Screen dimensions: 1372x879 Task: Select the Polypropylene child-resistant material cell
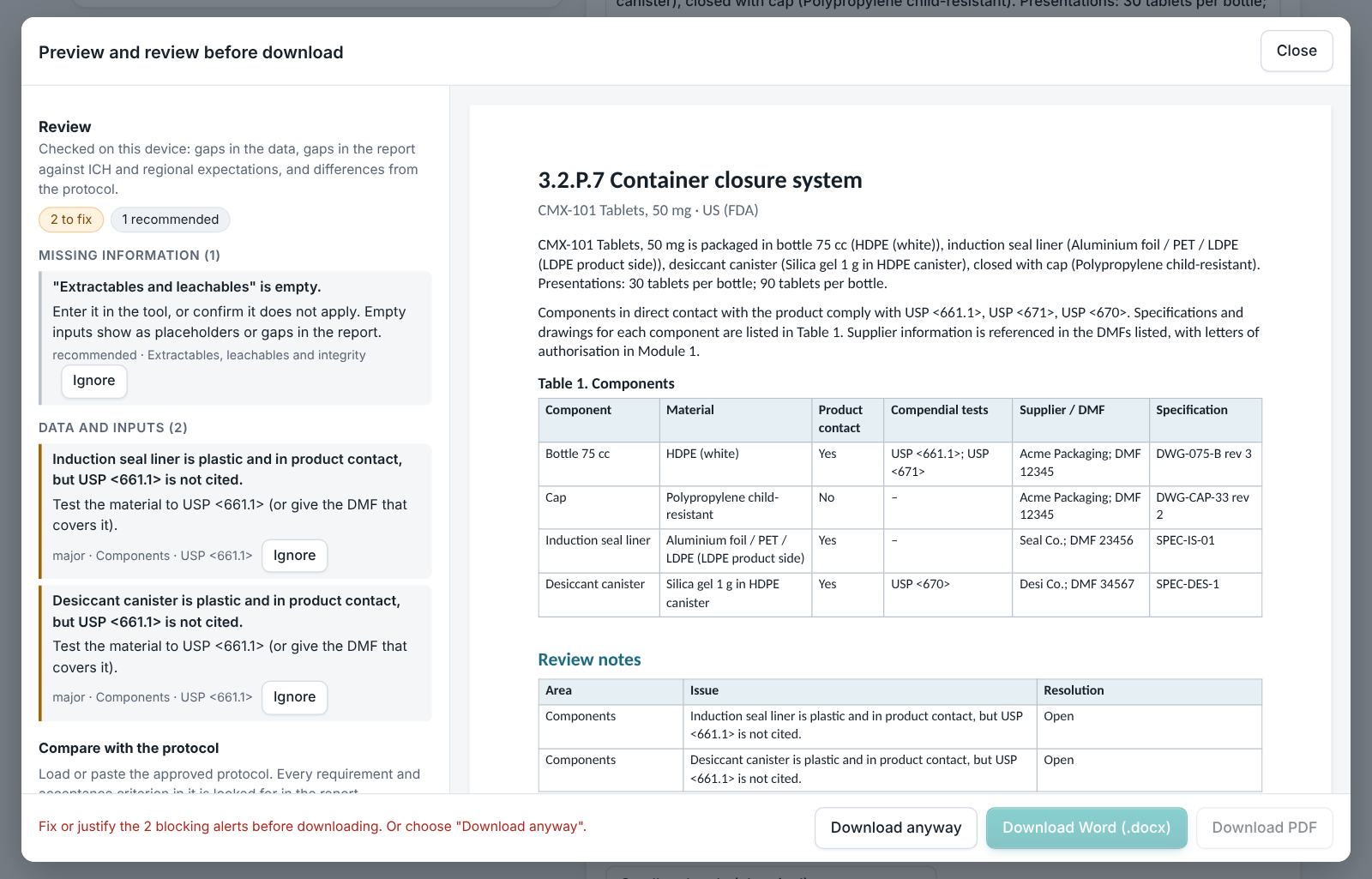pos(736,507)
